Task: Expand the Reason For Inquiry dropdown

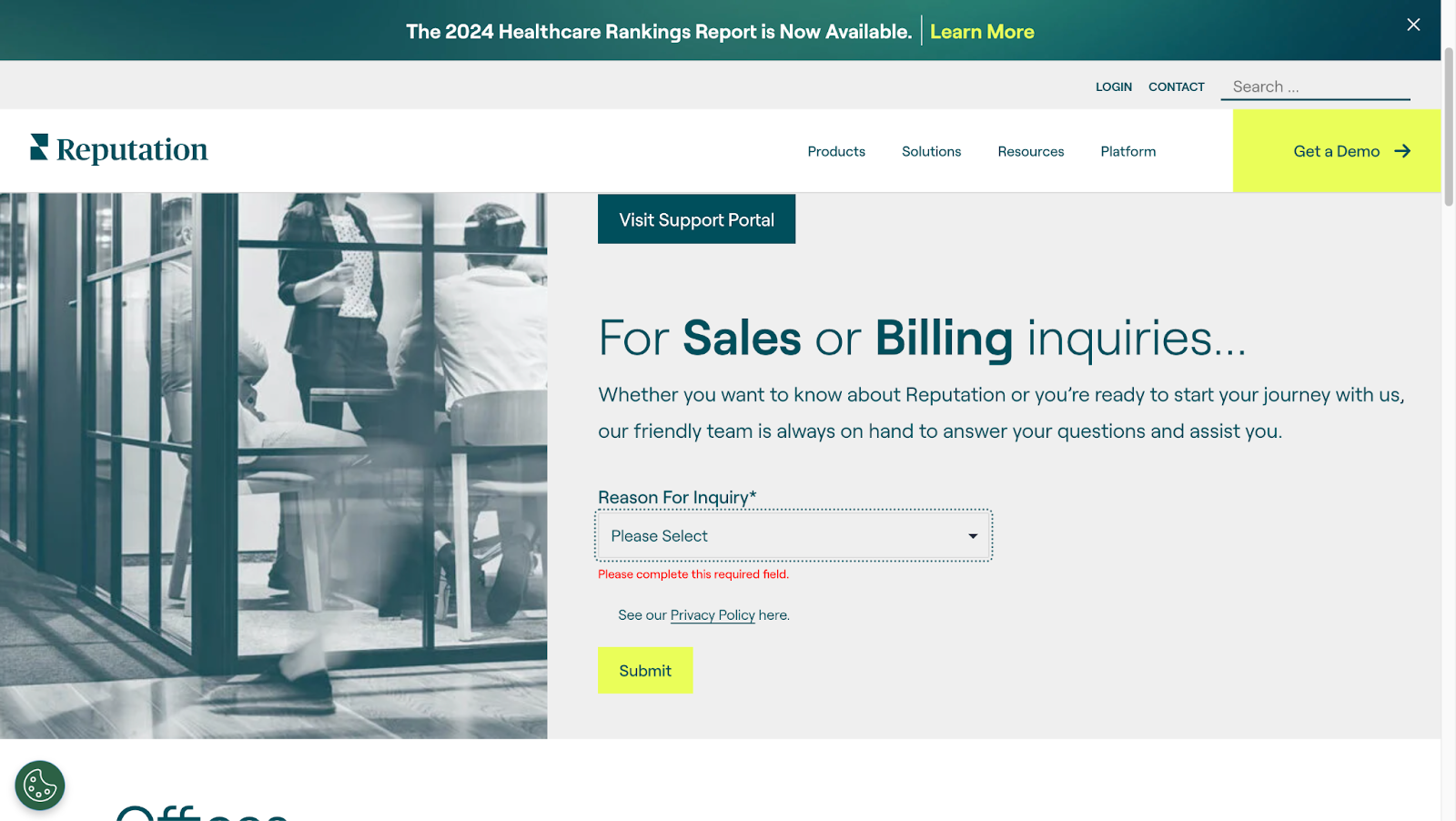Action: [x=794, y=536]
